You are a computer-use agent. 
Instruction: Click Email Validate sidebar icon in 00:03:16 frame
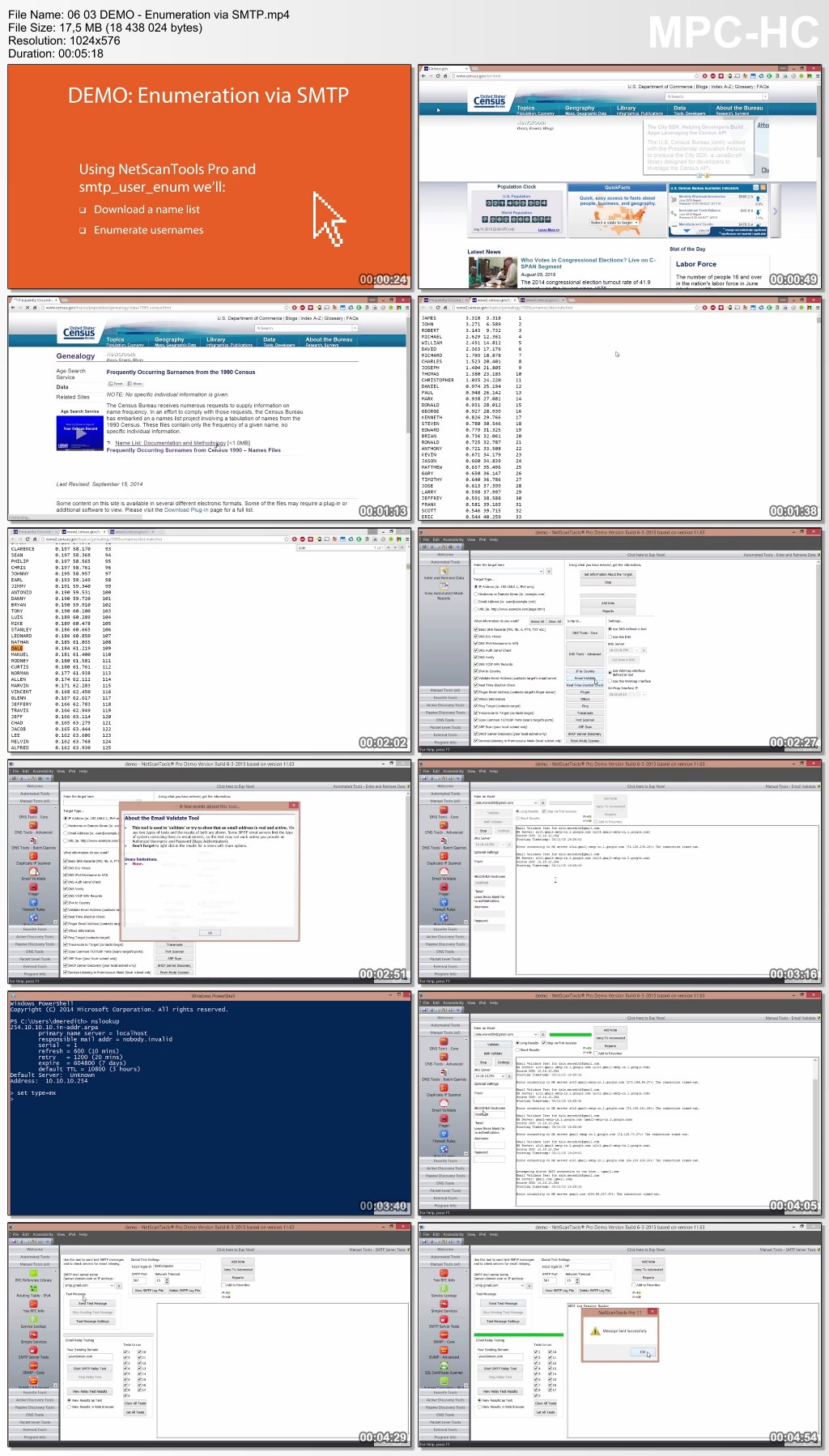pyautogui.click(x=444, y=871)
